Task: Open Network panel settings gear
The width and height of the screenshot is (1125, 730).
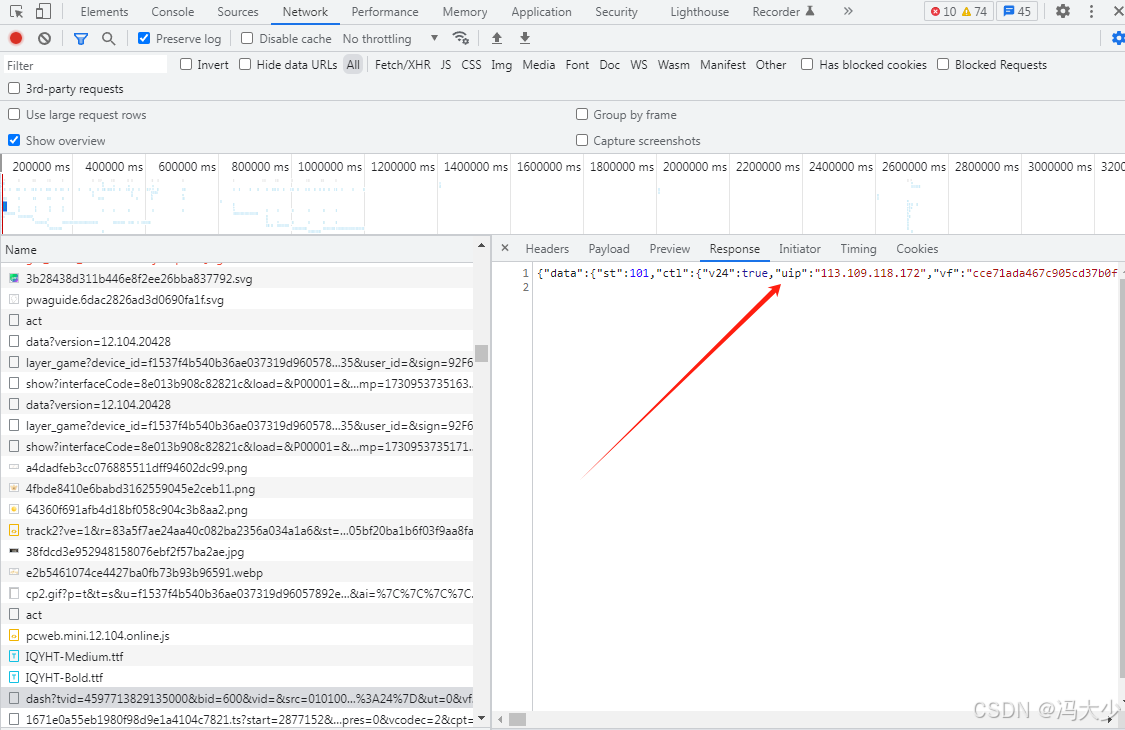Action: pyautogui.click(x=1118, y=38)
